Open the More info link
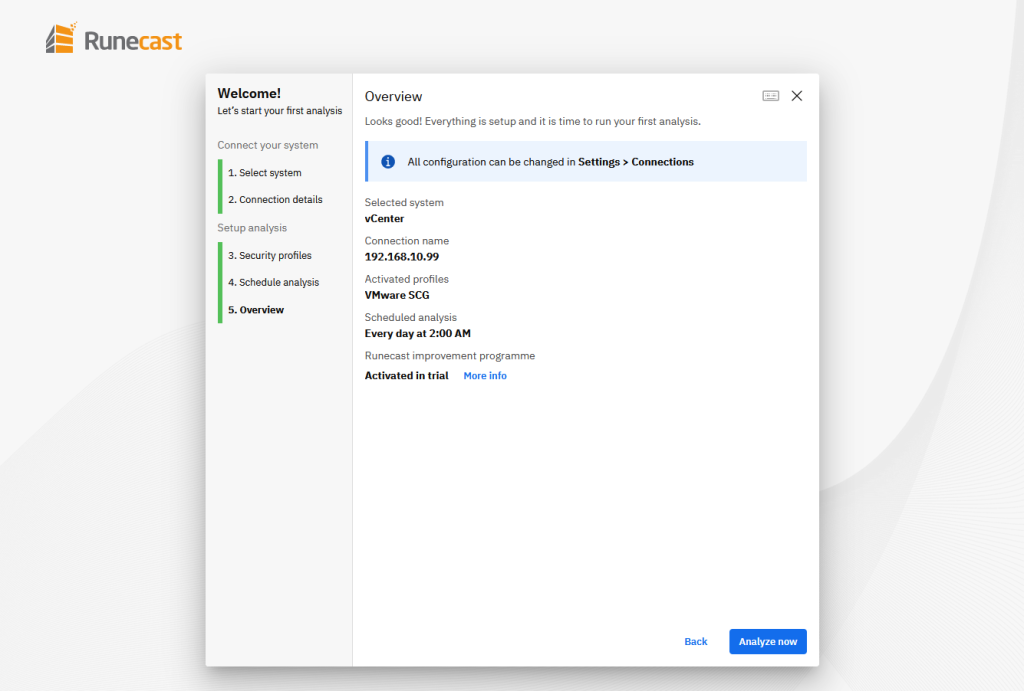1024x691 pixels. pos(485,376)
